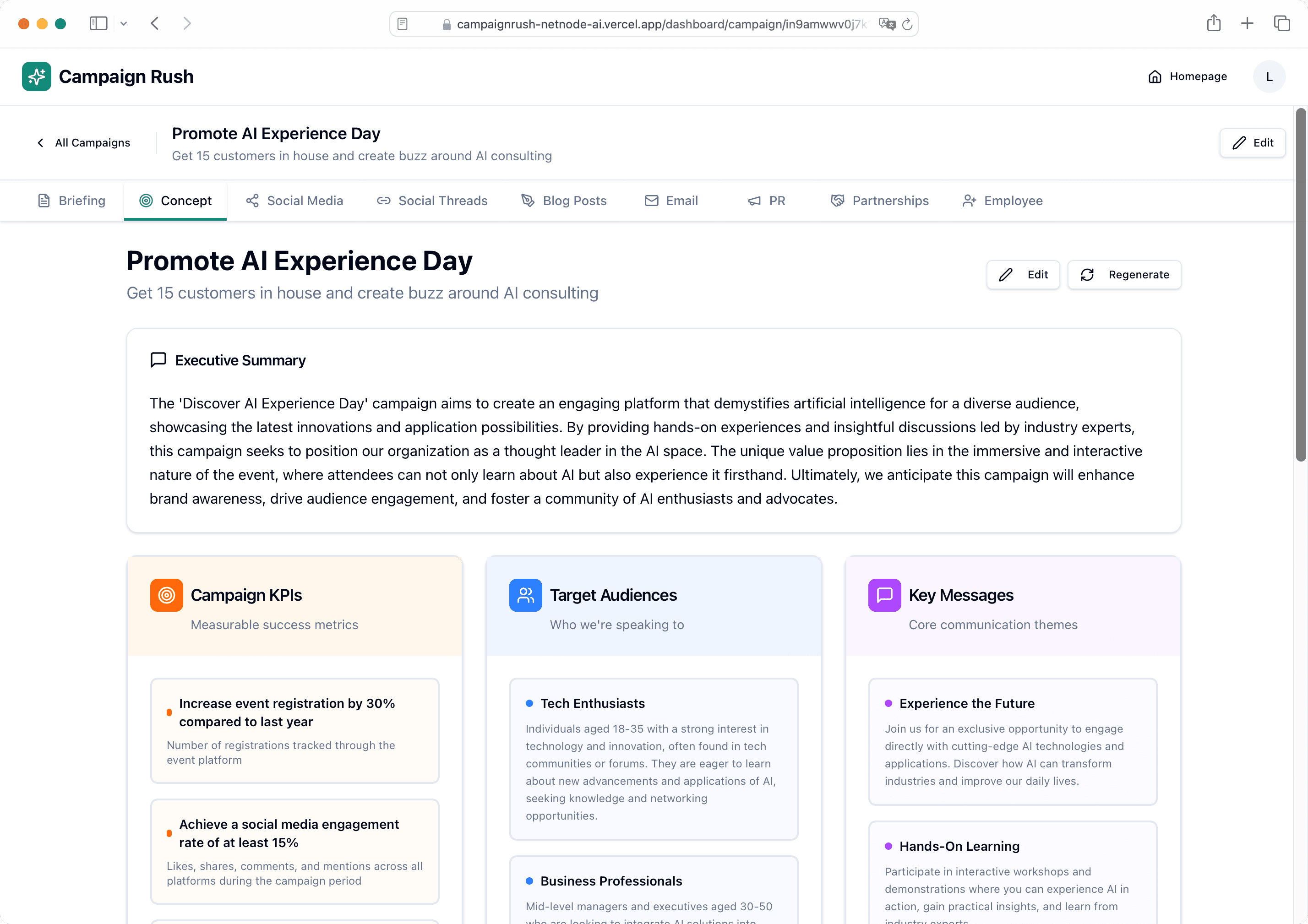1308x924 pixels.
Task: Switch to the PR tab
Action: (x=766, y=201)
